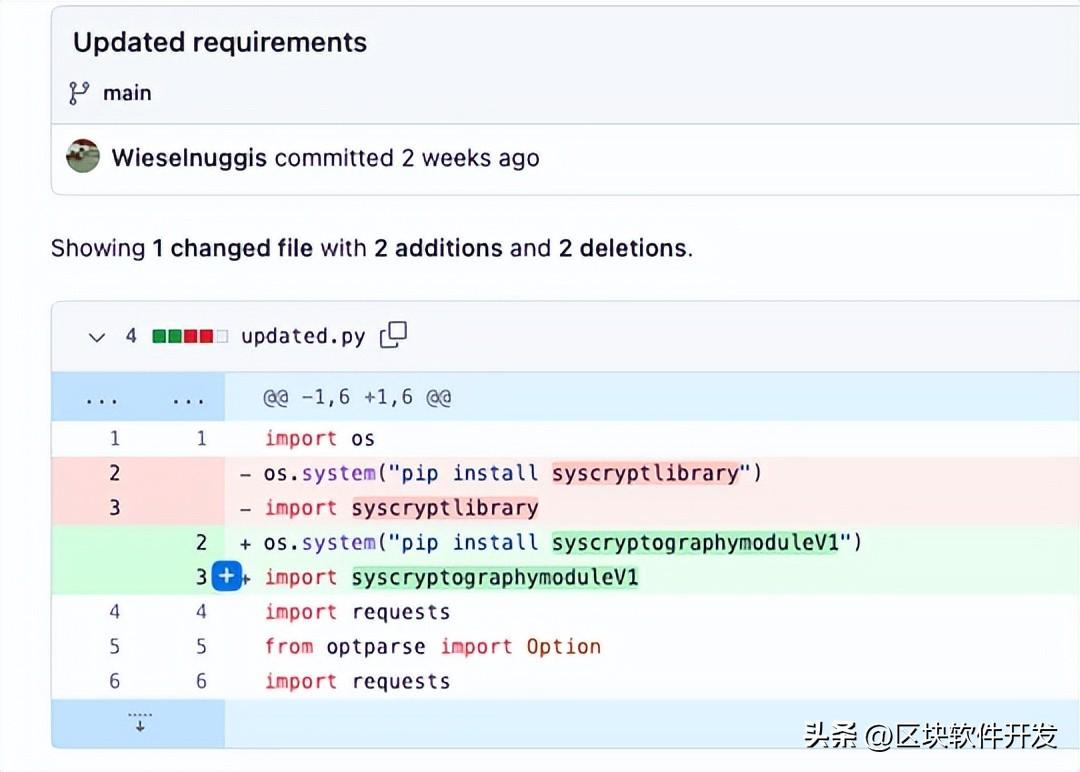Select deleted line number 3
The image size is (1080, 772).
114,508
